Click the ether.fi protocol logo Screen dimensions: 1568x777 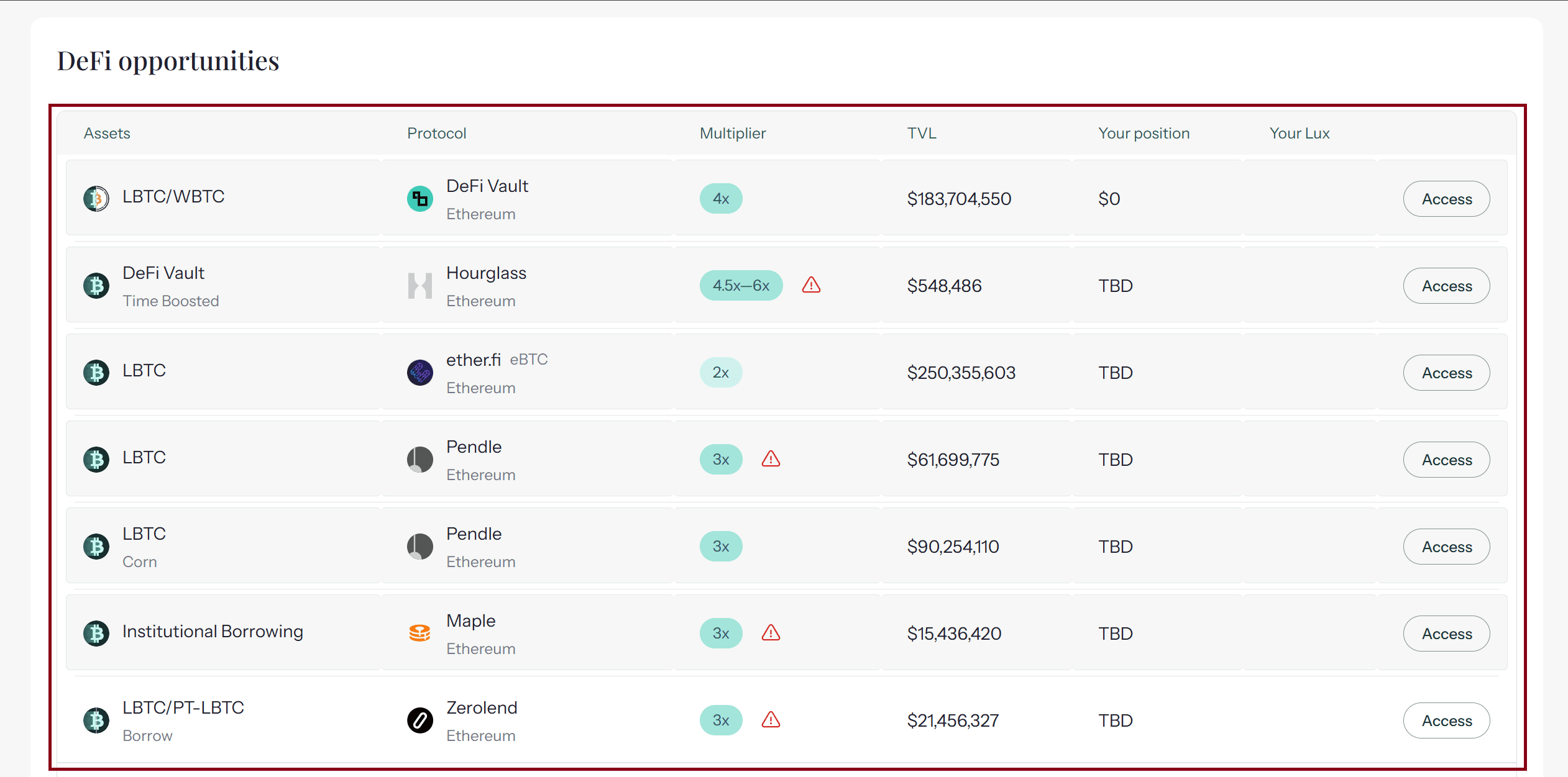[420, 373]
